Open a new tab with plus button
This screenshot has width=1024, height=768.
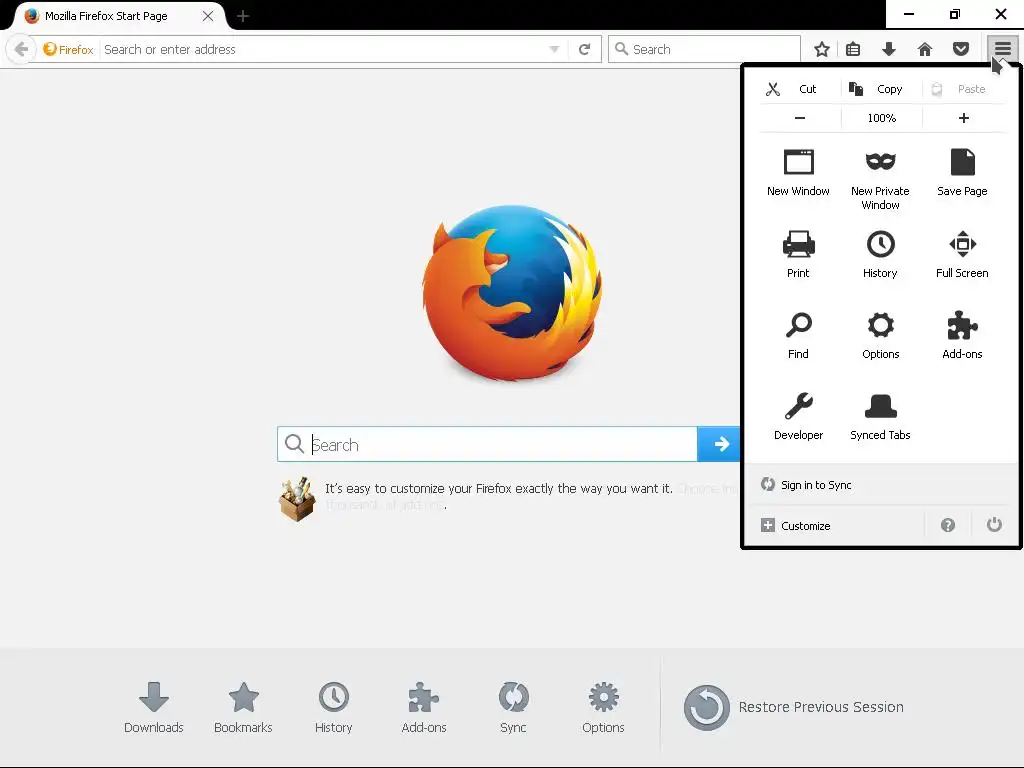pyautogui.click(x=243, y=16)
